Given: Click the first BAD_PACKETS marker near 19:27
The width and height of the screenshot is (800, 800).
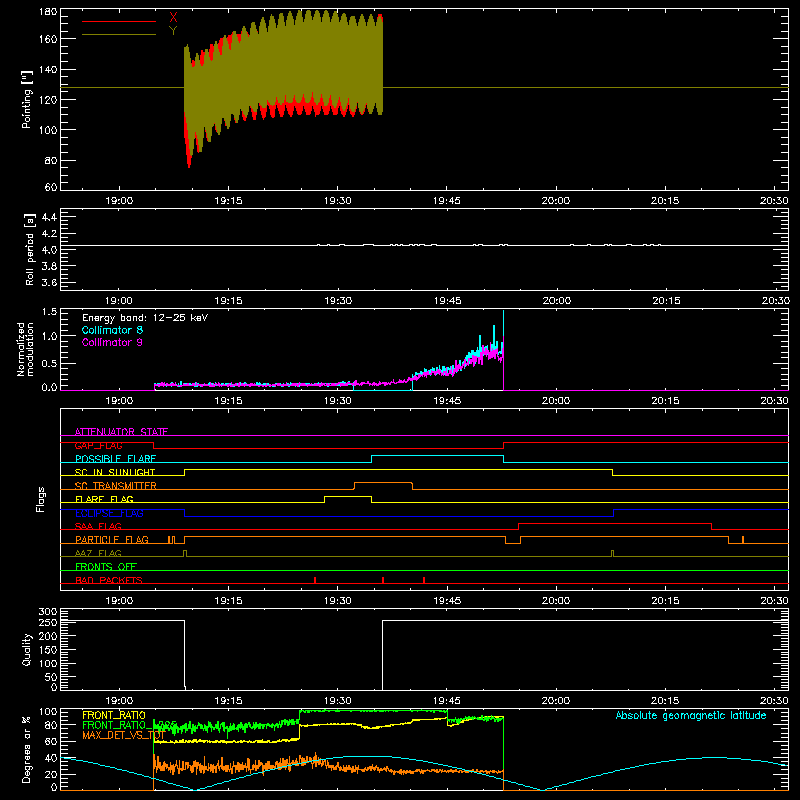Looking at the screenshot, I should [315, 580].
